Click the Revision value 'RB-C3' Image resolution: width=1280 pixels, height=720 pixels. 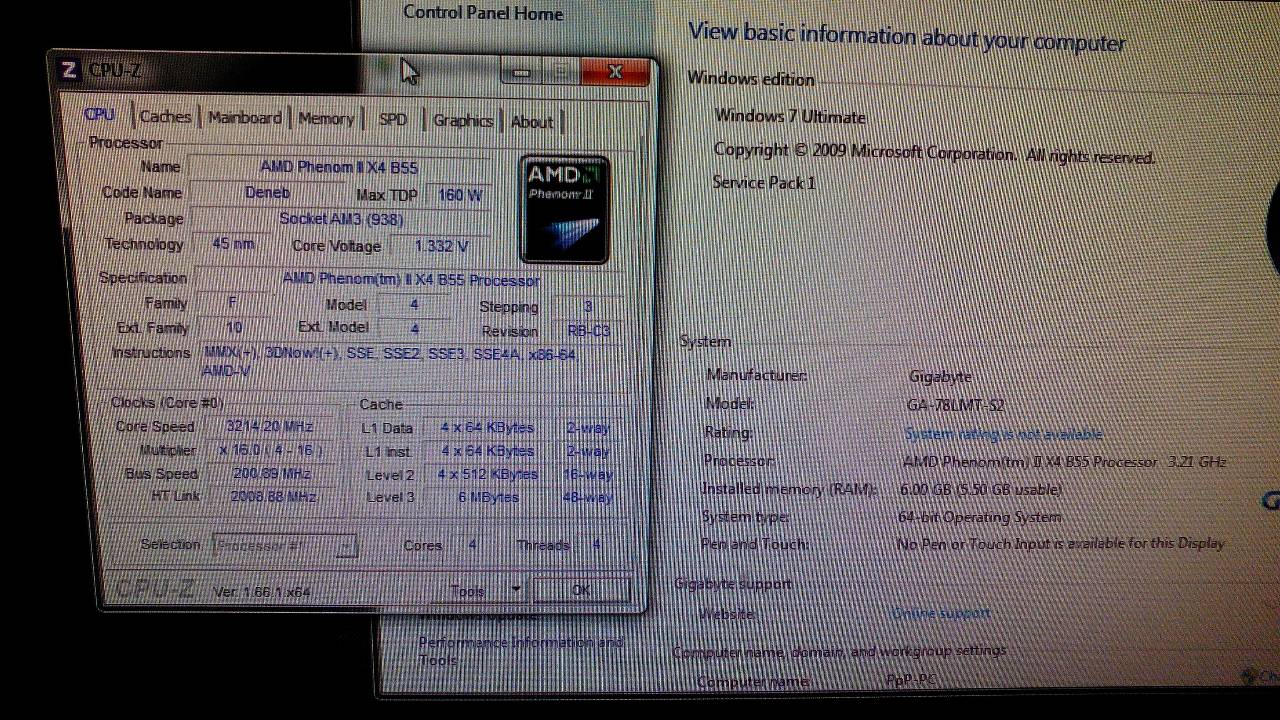pyautogui.click(x=588, y=331)
